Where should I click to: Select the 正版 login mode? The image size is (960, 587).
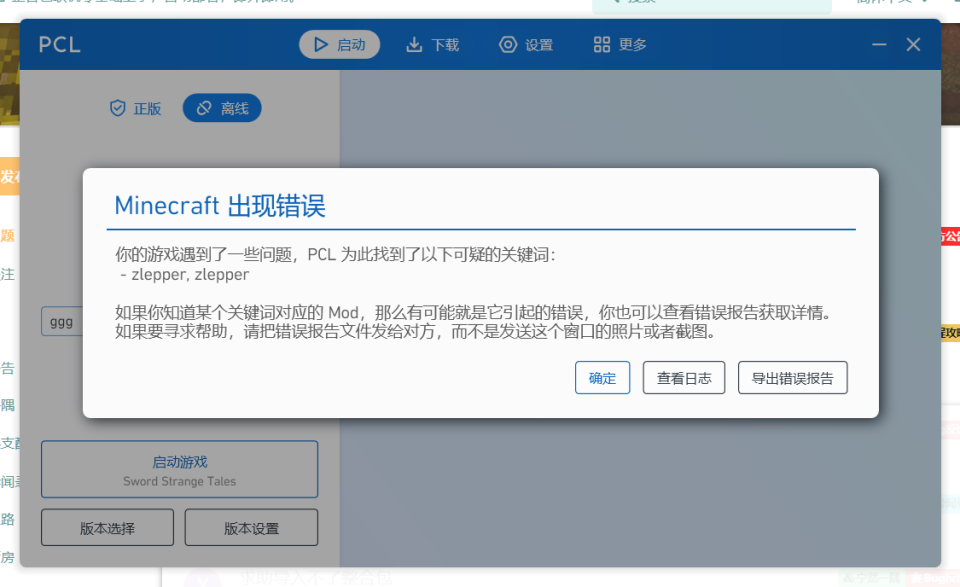click(x=135, y=108)
